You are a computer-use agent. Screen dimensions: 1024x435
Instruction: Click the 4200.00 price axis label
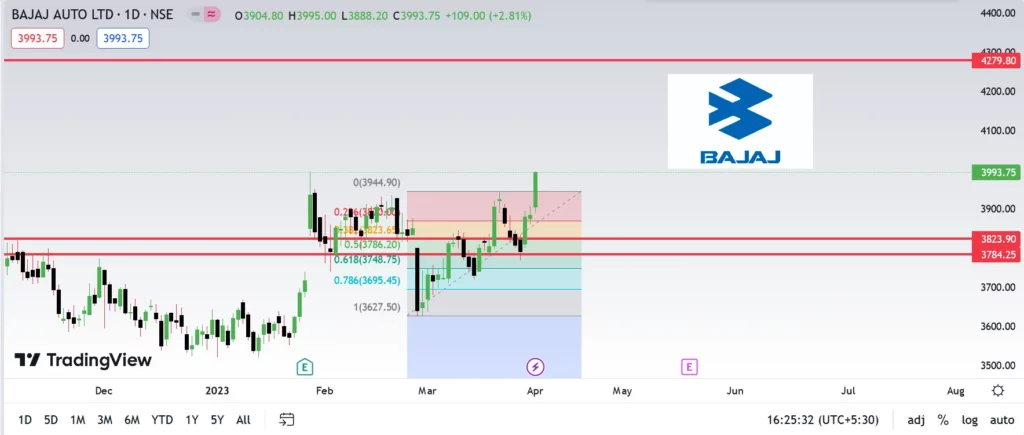[x=997, y=91]
